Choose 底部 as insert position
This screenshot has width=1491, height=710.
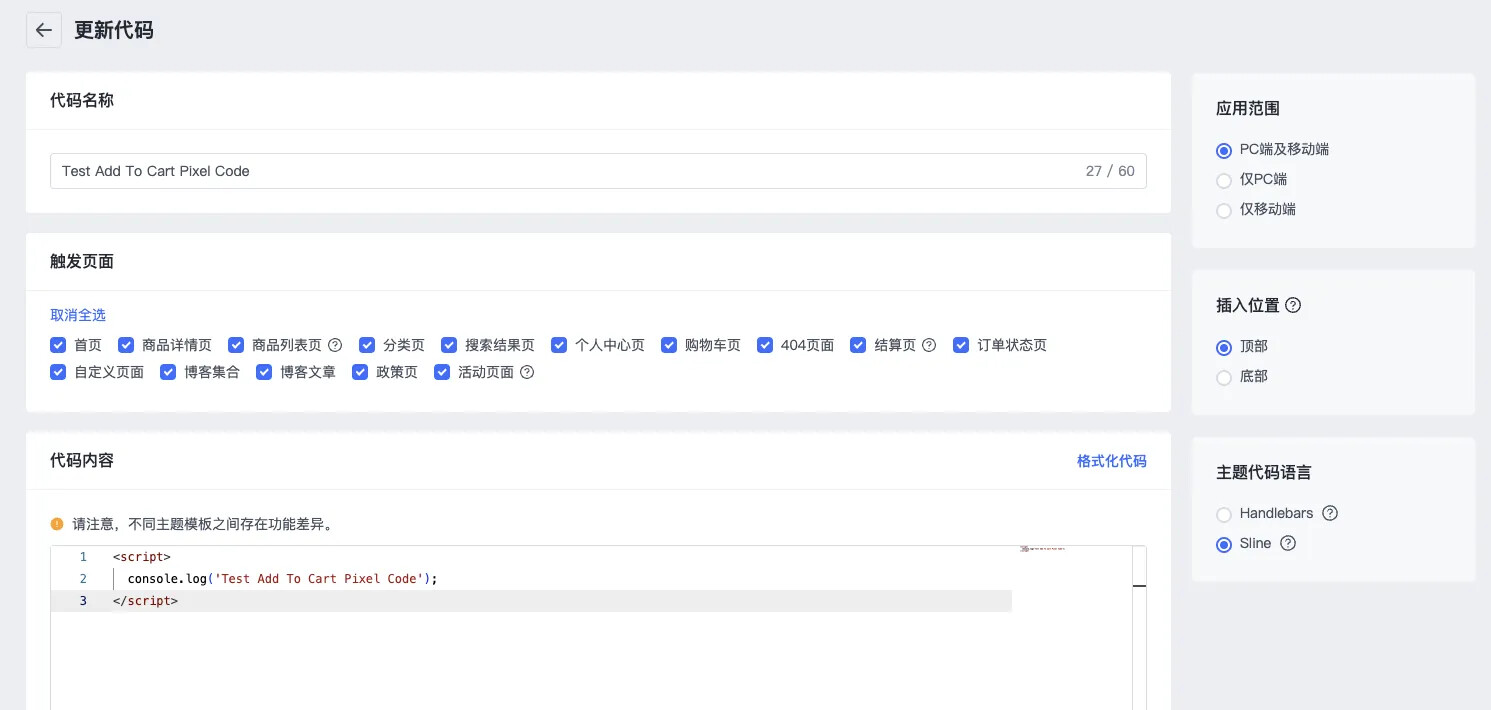pyautogui.click(x=1224, y=377)
